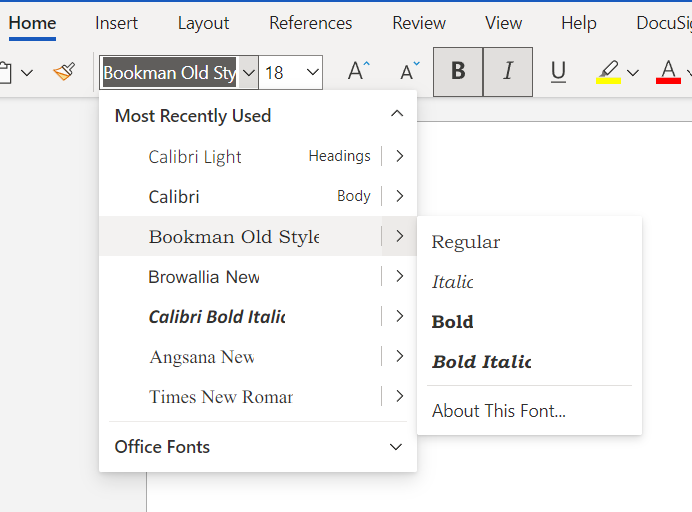Click the Shrink Font icon
692x512 pixels.
click(x=410, y=72)
